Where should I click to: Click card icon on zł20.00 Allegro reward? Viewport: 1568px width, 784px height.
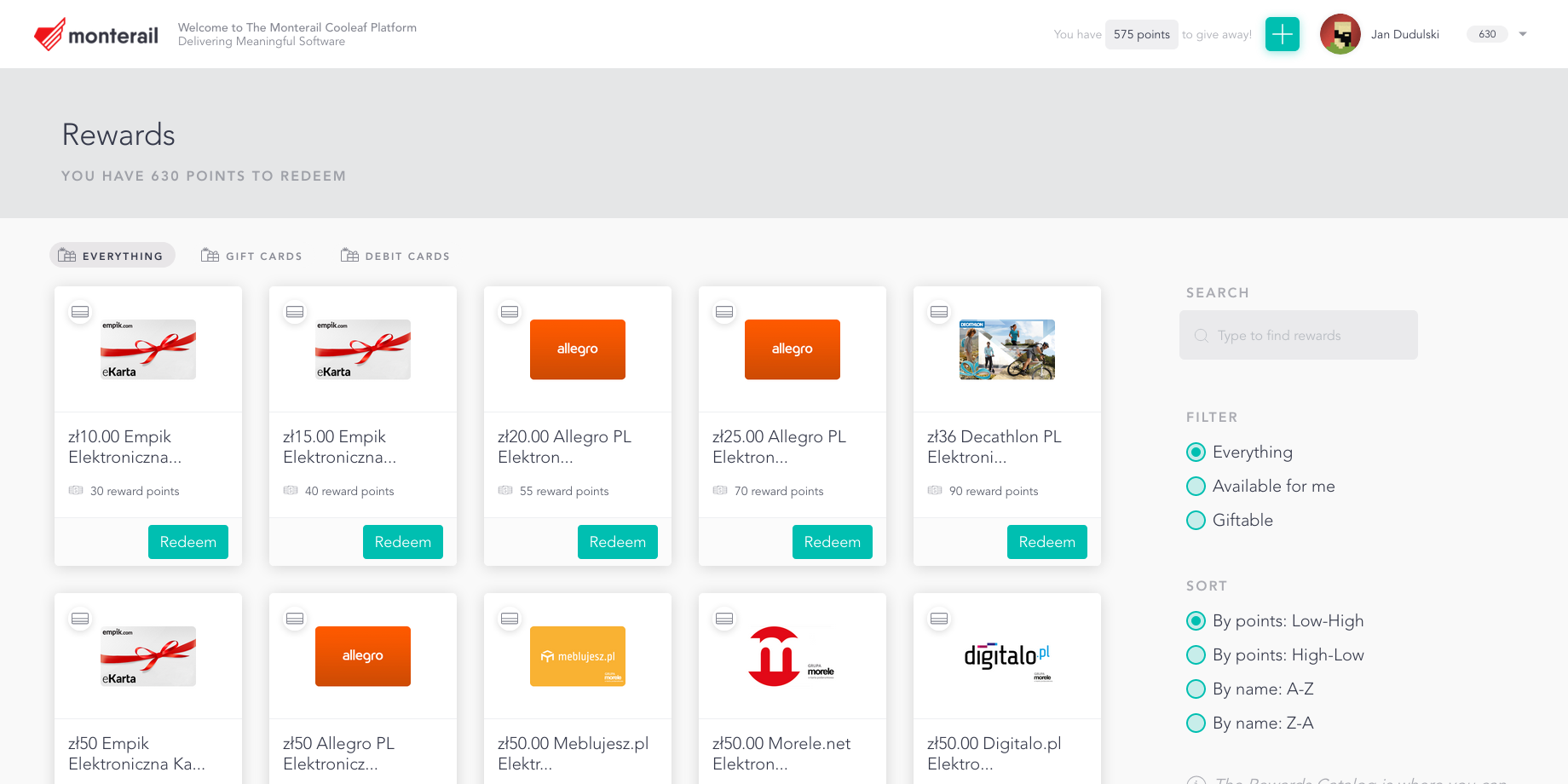tap(510, 312)
